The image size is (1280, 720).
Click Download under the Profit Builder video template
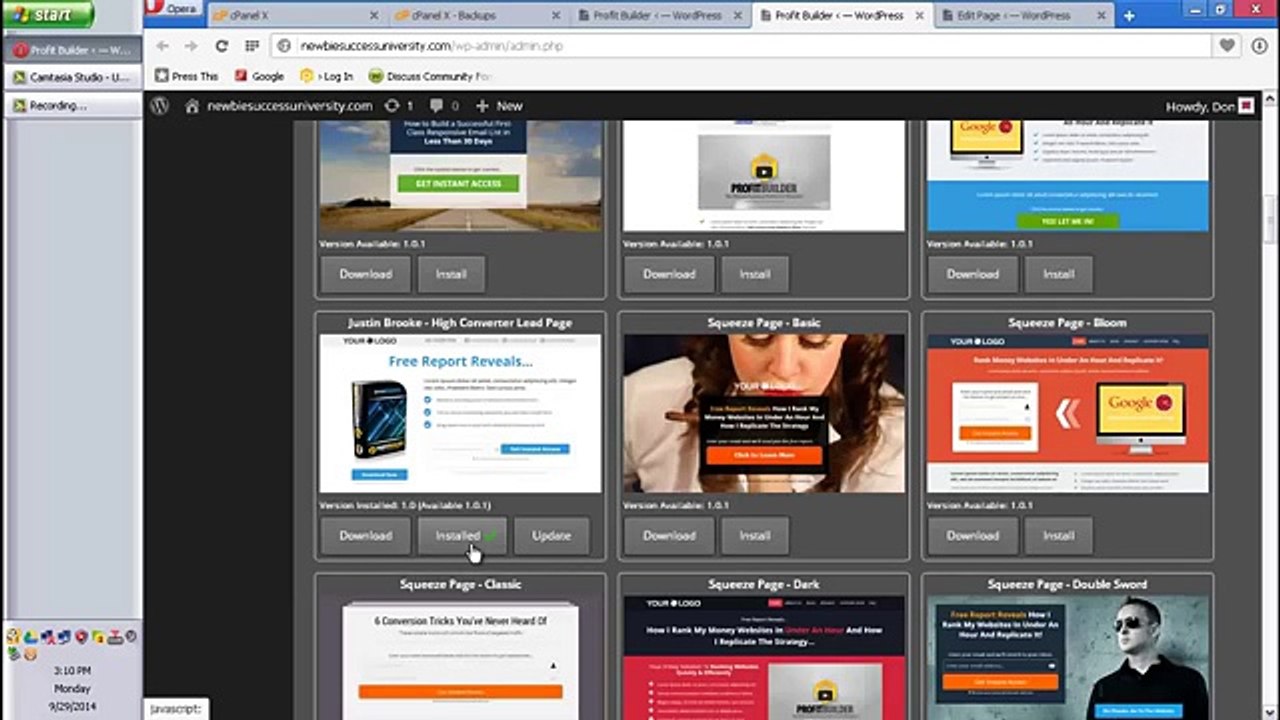[x=669, y=274]
